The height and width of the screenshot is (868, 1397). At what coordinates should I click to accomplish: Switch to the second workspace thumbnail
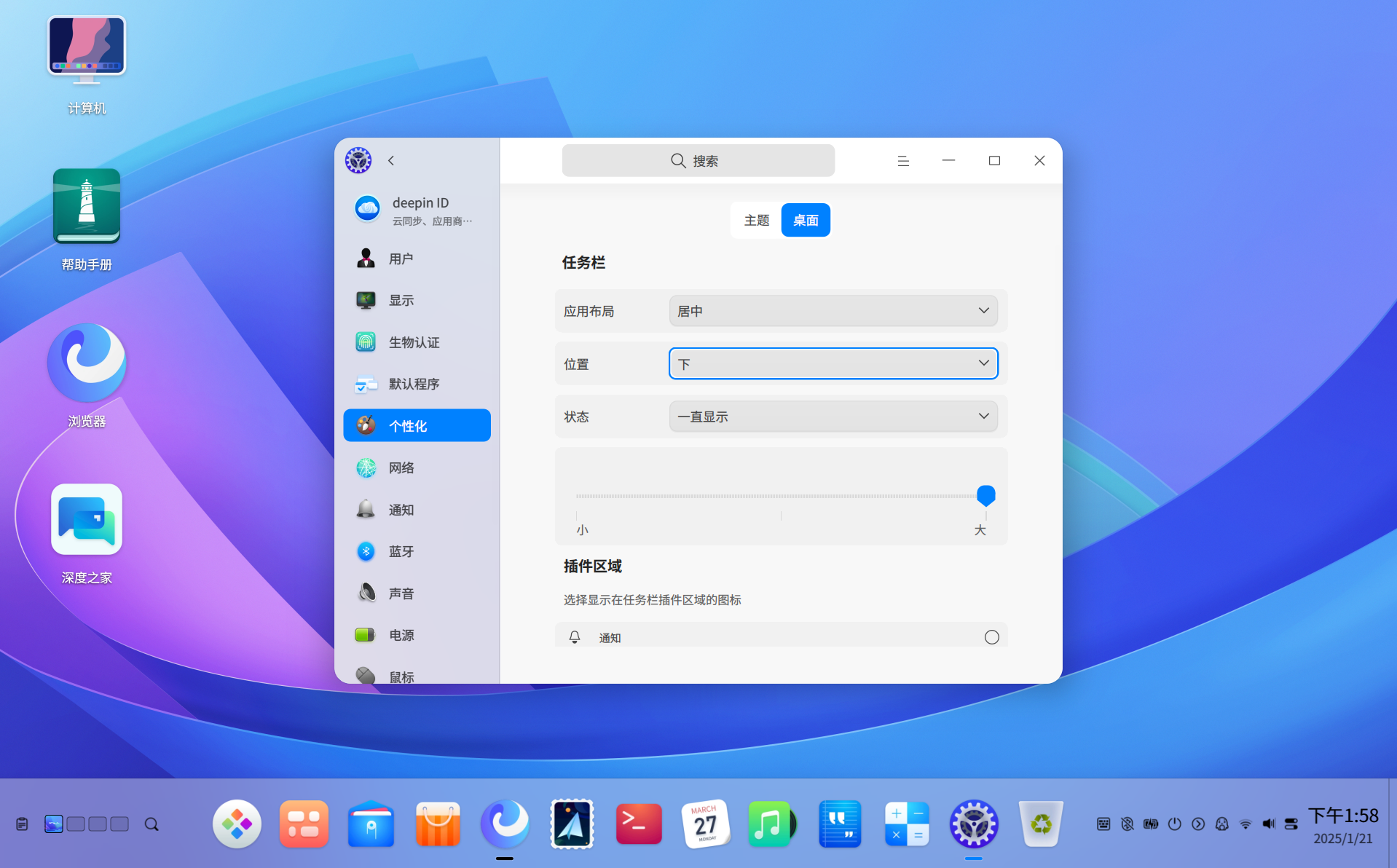(76, 824)
